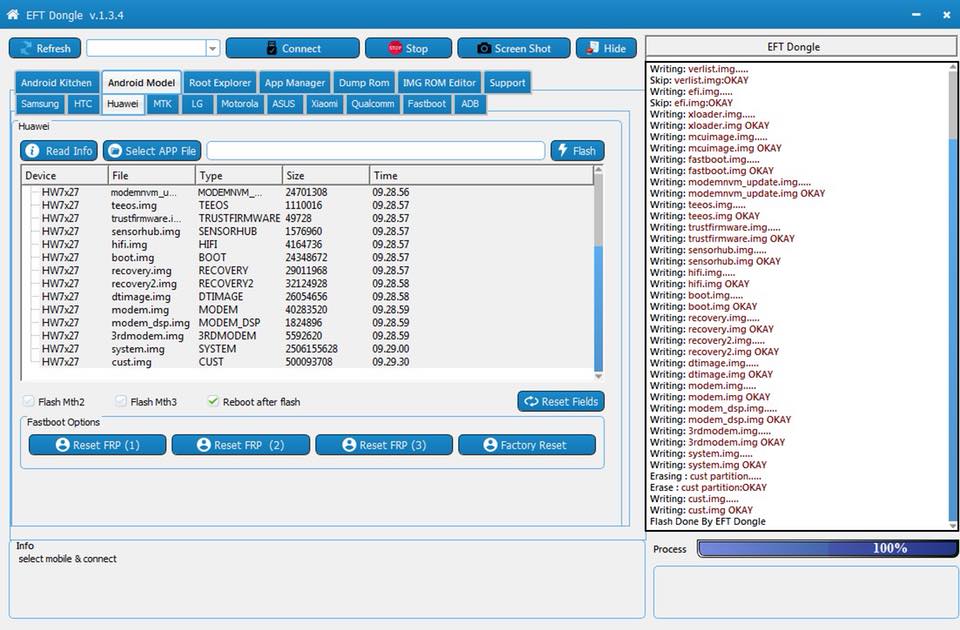
Task: Select the recovery.img row
Action: (307, 271)
